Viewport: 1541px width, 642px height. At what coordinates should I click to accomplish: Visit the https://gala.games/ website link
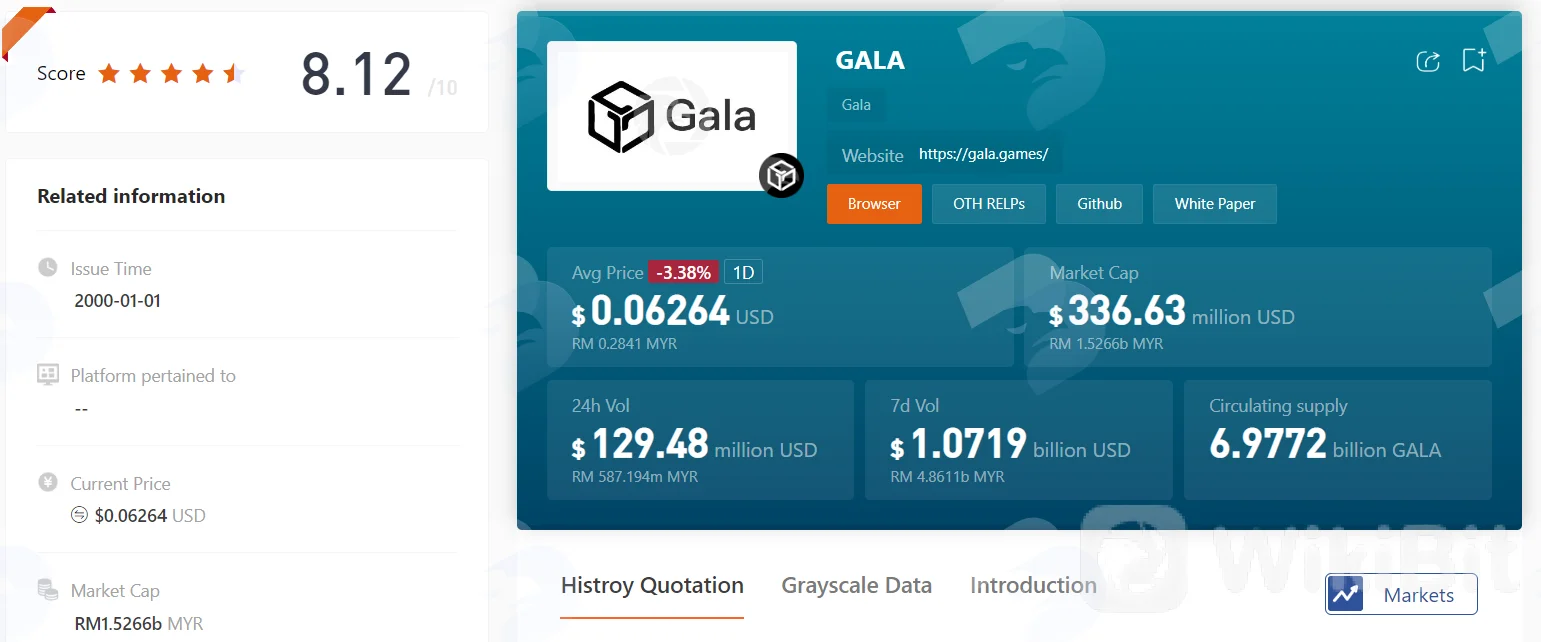(983, 154)
